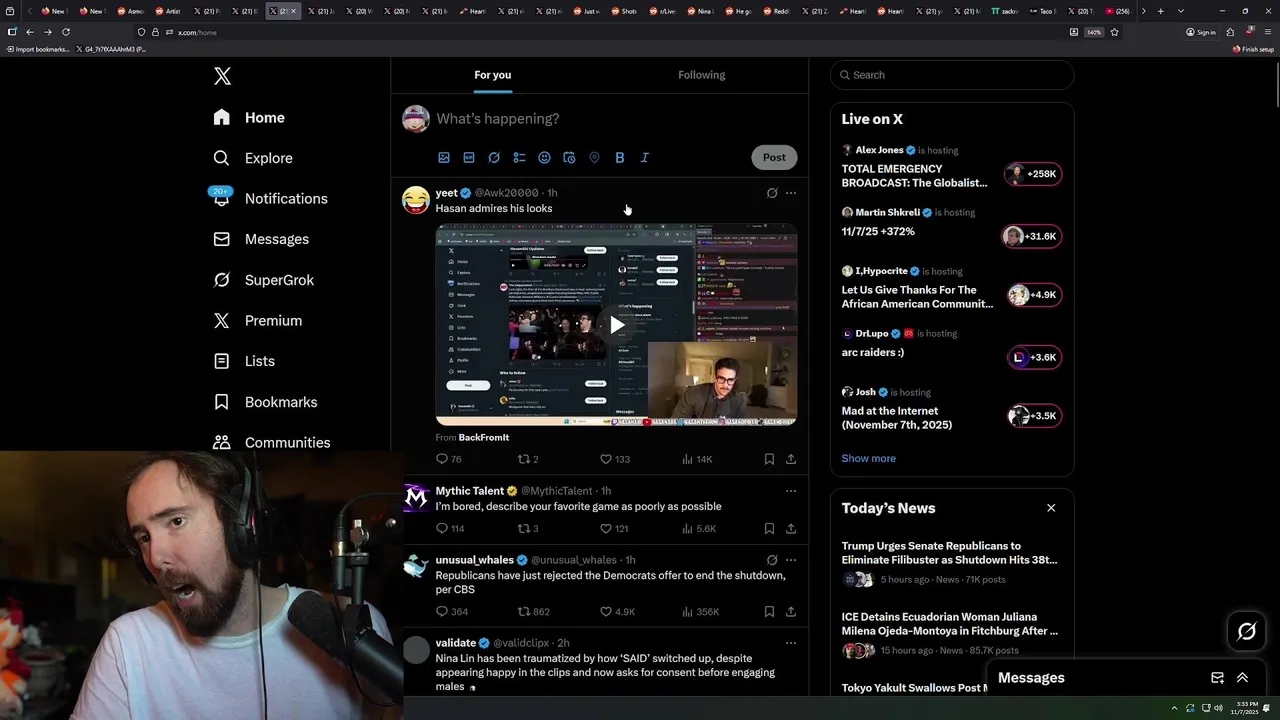Open the X logo home link
This screenshot has width=1280, height=720.
222,76
